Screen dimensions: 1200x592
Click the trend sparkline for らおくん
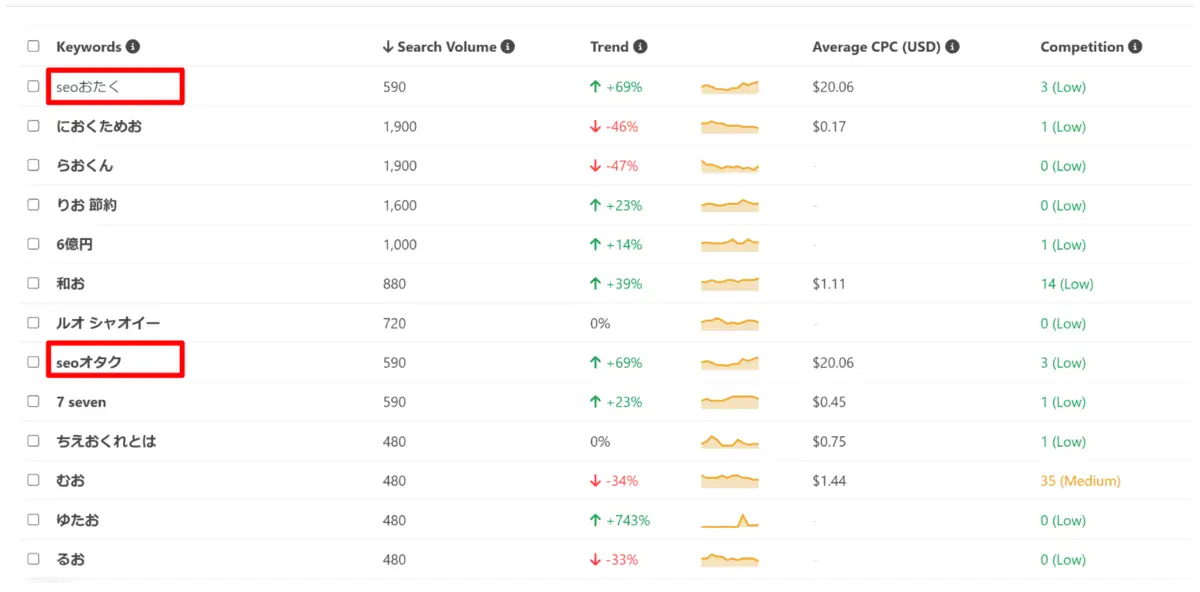[730, 166]
